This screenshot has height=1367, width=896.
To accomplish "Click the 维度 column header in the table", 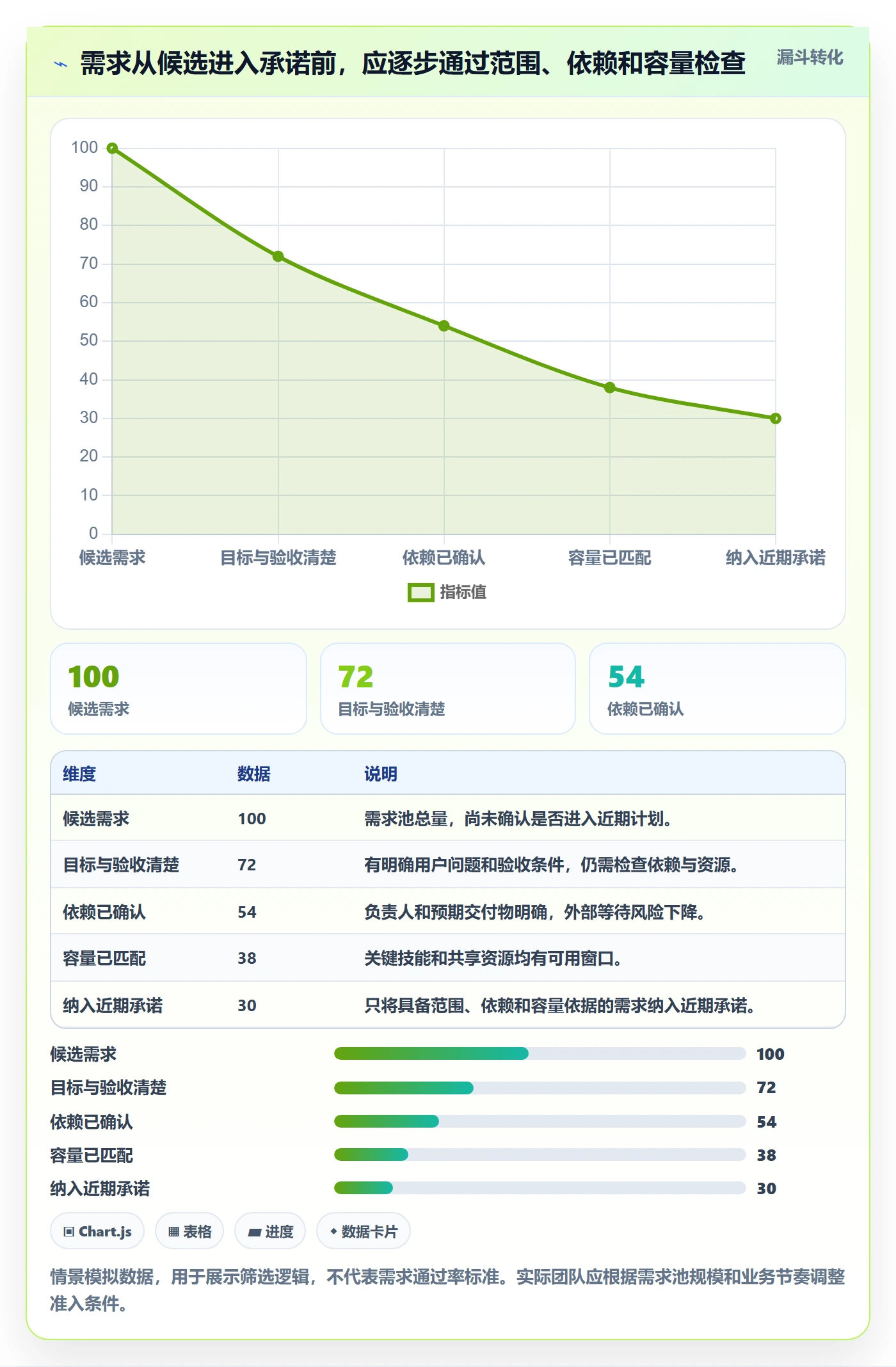I will tap(79, 774).
